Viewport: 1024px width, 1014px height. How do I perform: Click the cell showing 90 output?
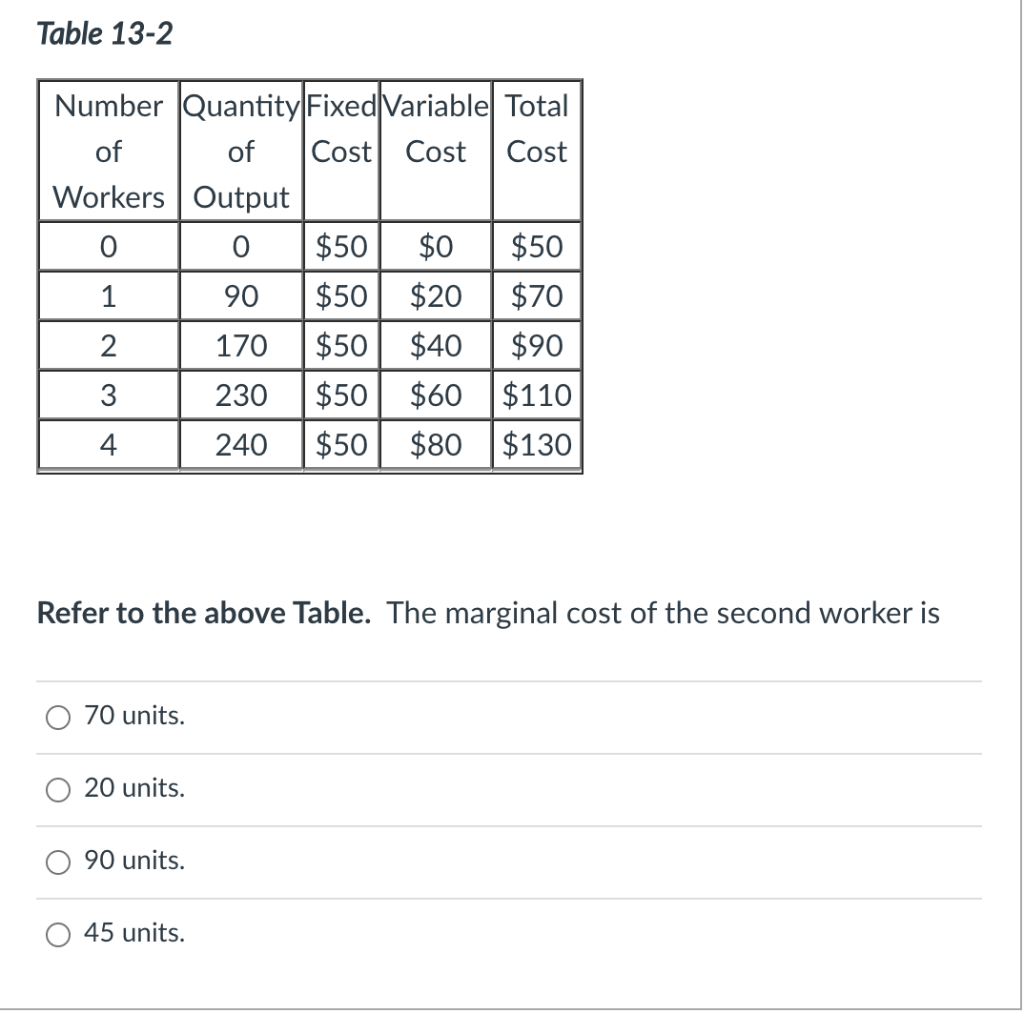pyautogui.click(x=239, y=295)
